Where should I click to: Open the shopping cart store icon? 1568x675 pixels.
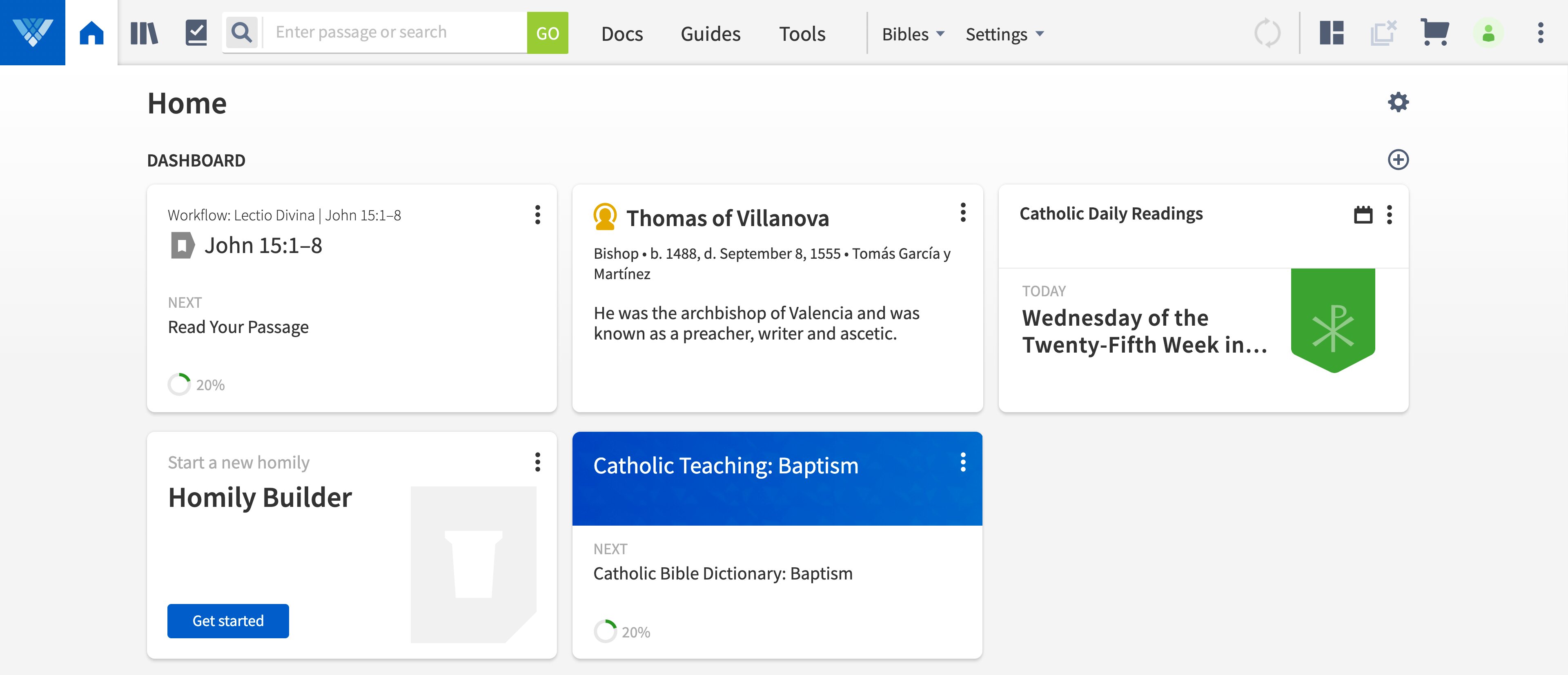pyautogui.click(x=1434, y=32)
